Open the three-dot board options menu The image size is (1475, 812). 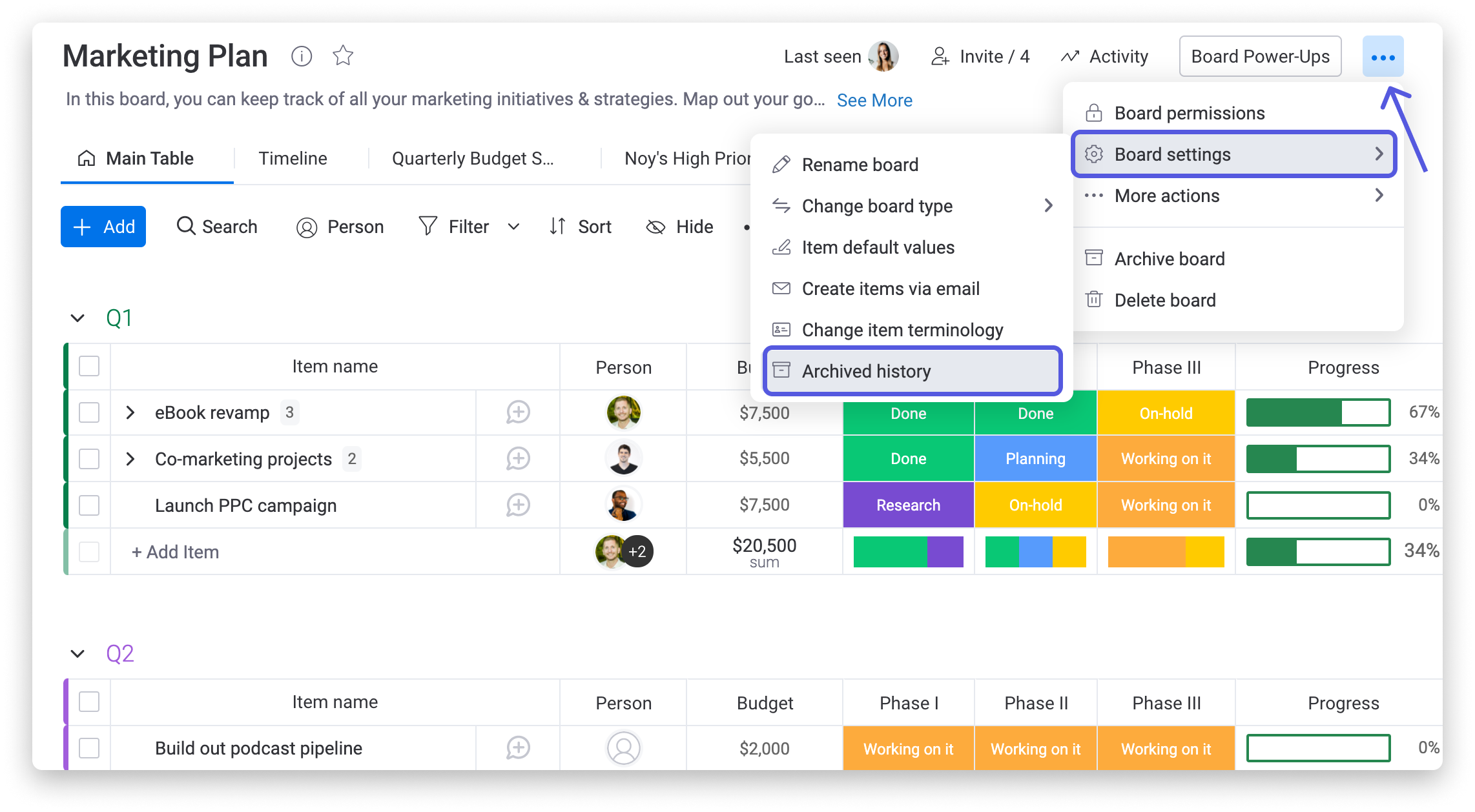[x=1383, y=57]
